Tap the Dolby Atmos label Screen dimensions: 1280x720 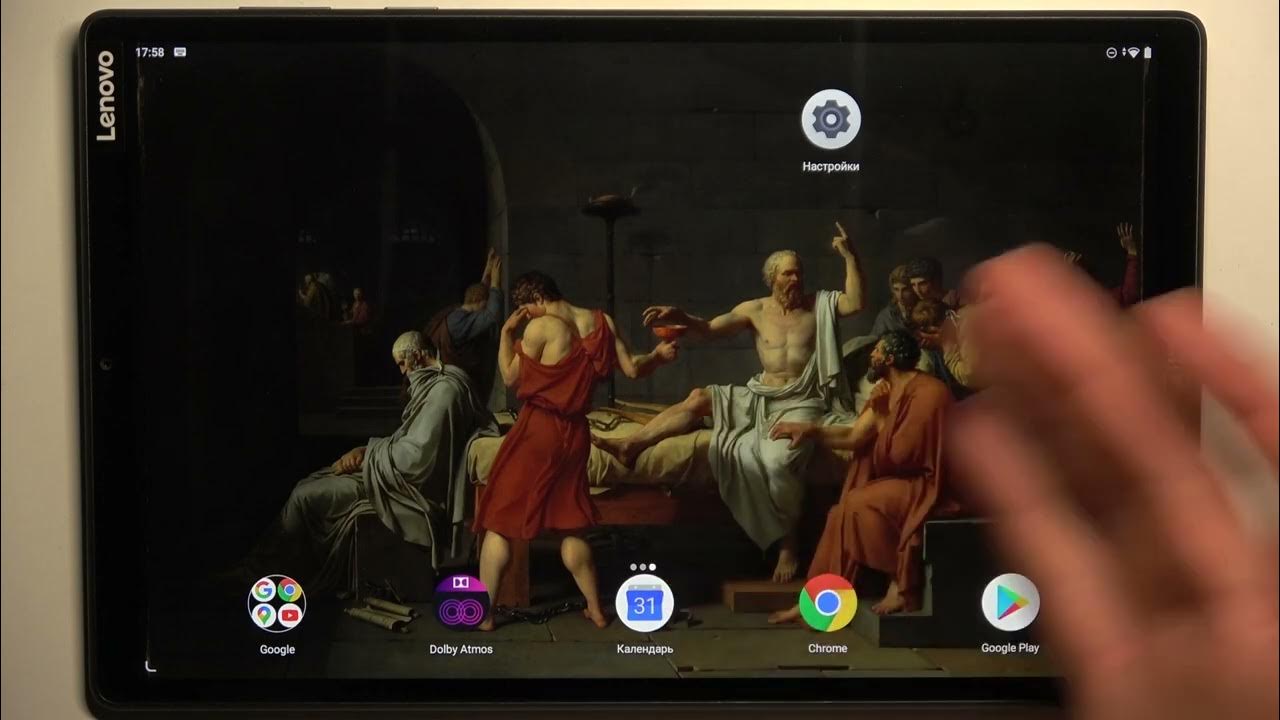(x=461, y=649)
